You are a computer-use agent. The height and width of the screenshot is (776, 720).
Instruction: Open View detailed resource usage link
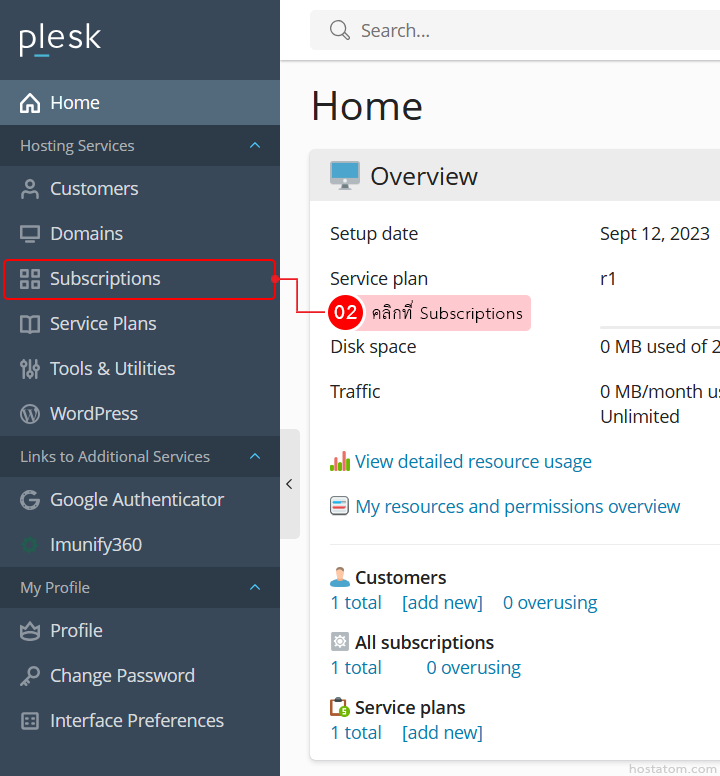(x=473, y=461)
